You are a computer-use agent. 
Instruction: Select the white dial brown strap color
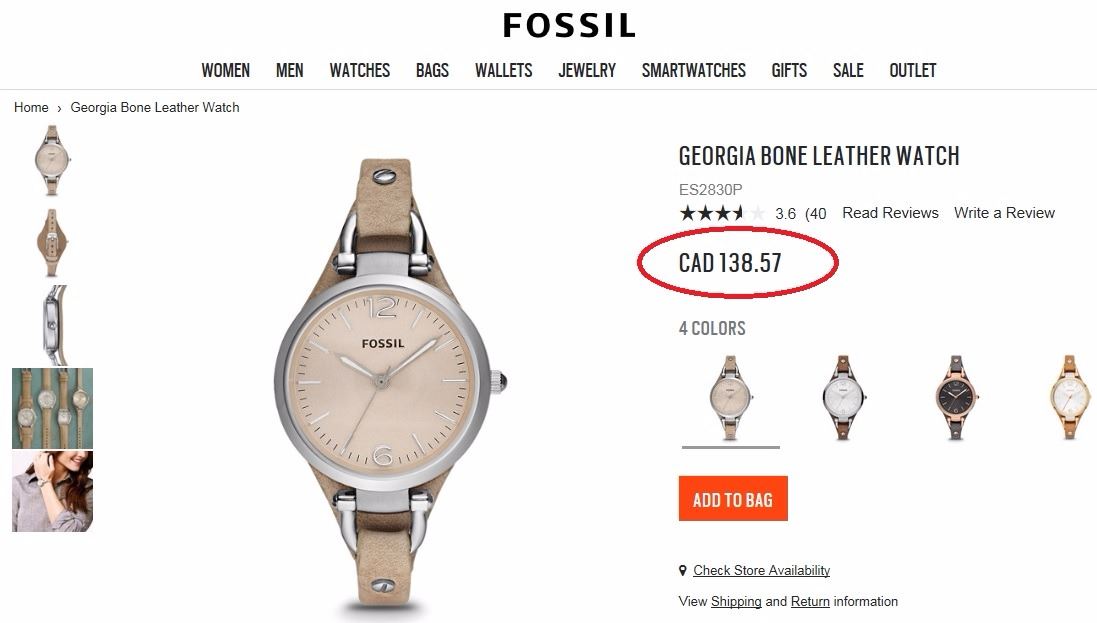[843, 397]
